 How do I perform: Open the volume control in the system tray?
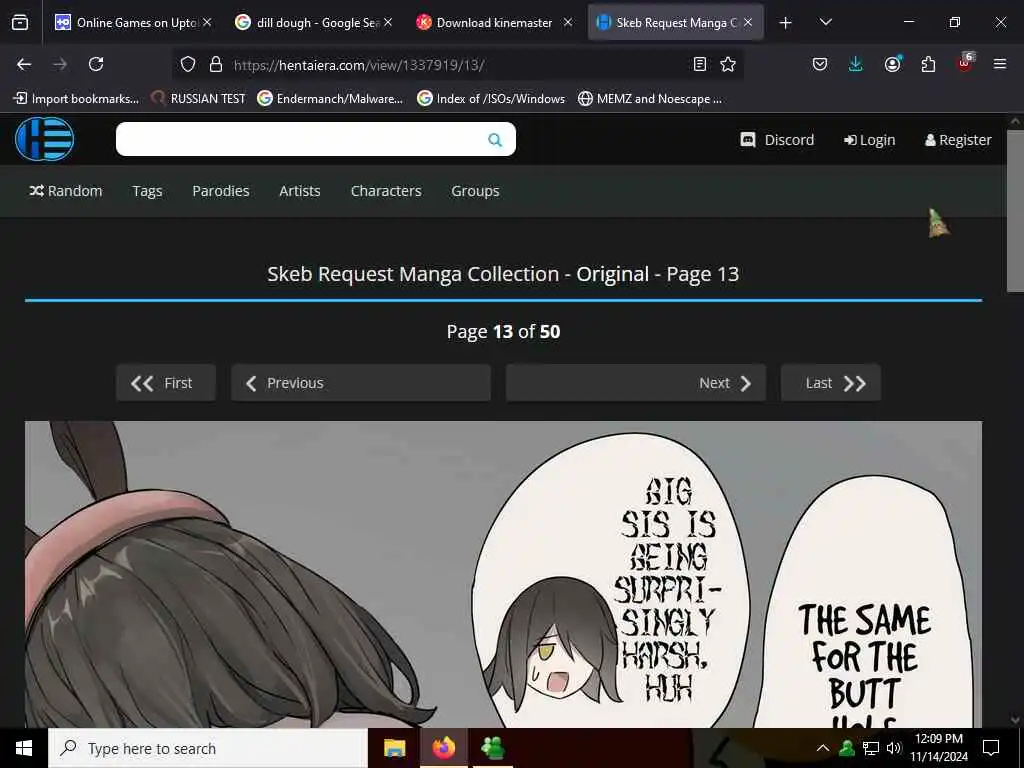[x=894, y=748]
